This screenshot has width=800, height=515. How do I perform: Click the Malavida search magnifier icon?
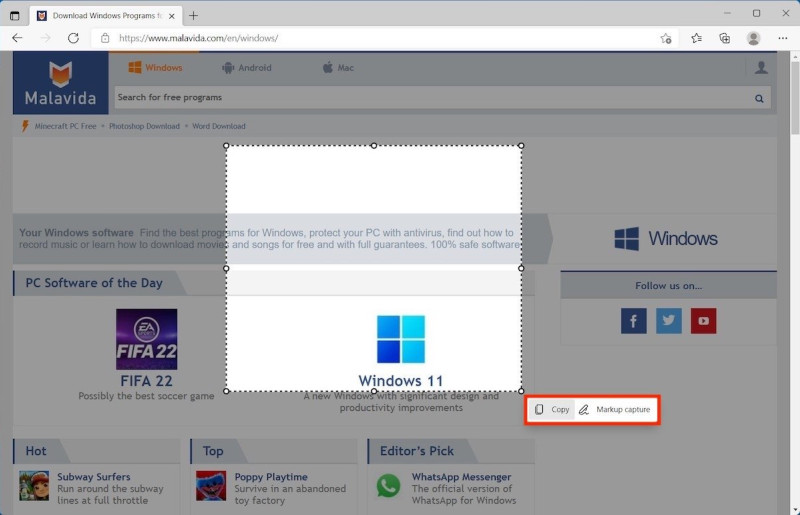click(759, 98)
